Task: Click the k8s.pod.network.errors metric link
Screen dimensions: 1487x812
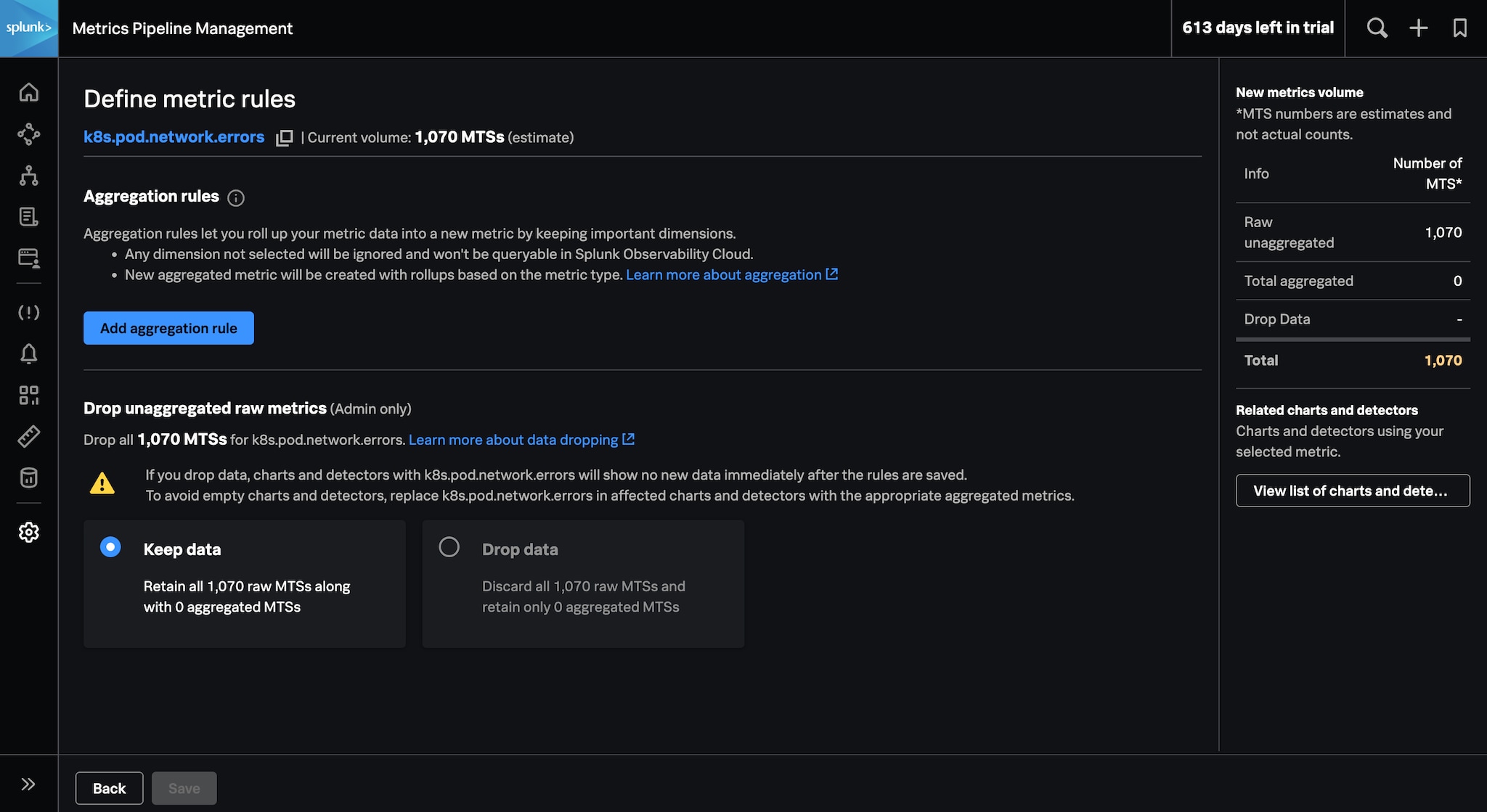Action: (173, 137)
